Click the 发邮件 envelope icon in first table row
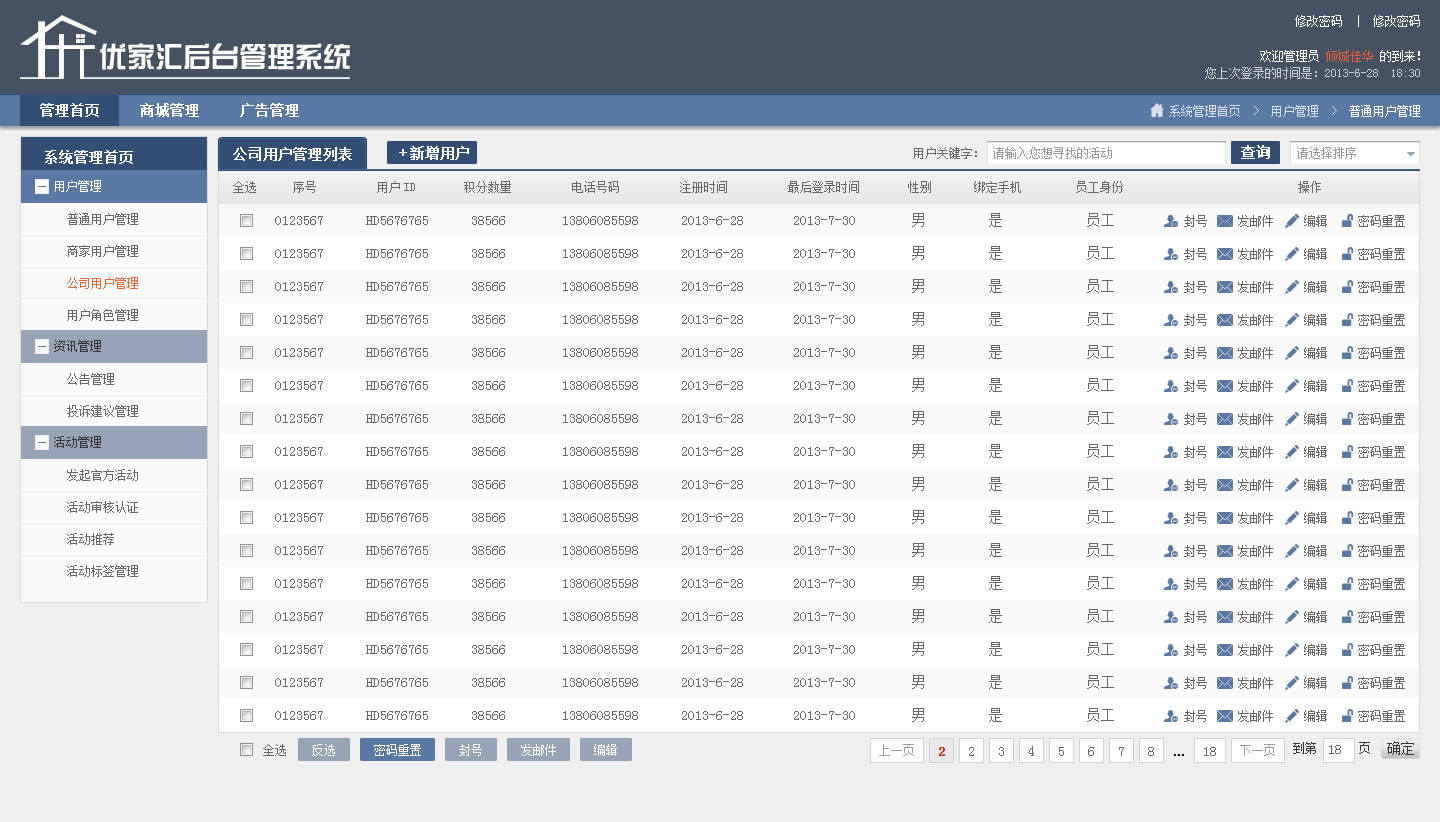 1225,221
